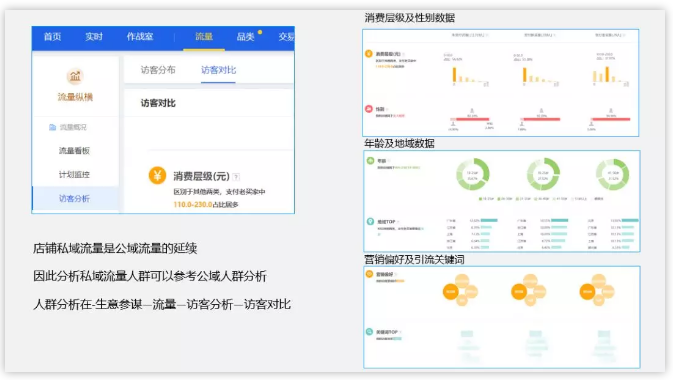The height and width of the screenshot is (380, 677).
Task: Click the 流量概况 folder icon in sidebar
Action: tap(52, 127)
